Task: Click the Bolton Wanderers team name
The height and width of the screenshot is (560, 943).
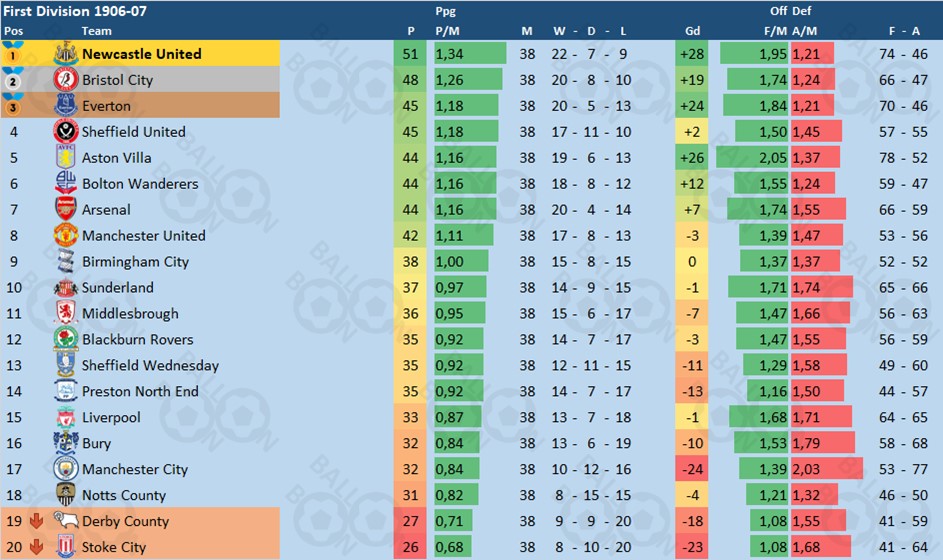Action: [x=140, y=183]
